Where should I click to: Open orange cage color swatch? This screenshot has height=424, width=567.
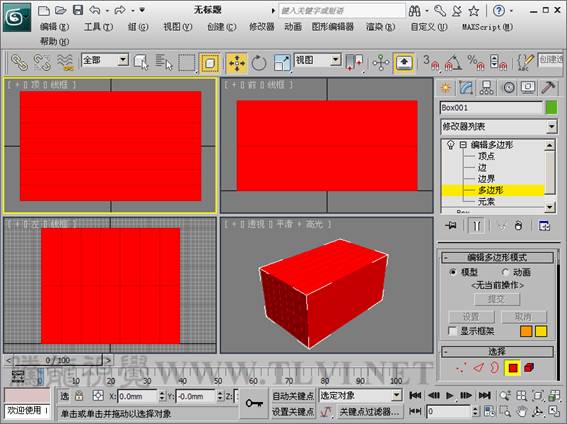pos(526,331)
